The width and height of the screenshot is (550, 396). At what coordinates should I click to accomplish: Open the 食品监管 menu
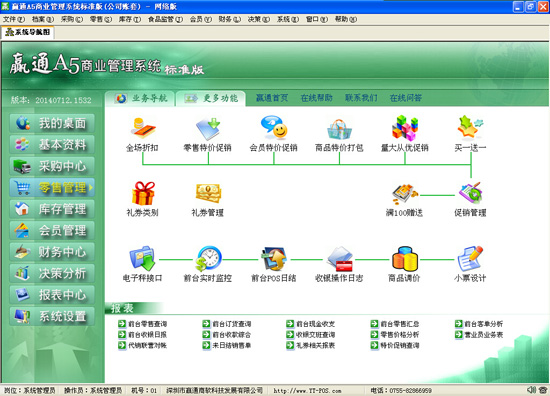(165, 19)
